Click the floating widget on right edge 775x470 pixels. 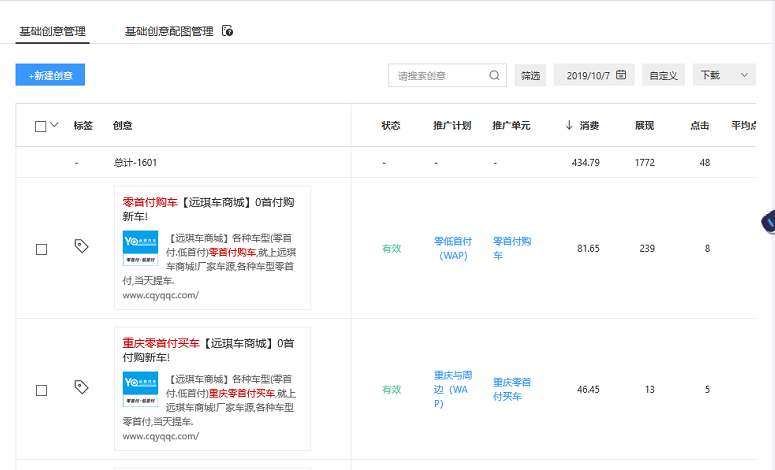pos(768,223)
